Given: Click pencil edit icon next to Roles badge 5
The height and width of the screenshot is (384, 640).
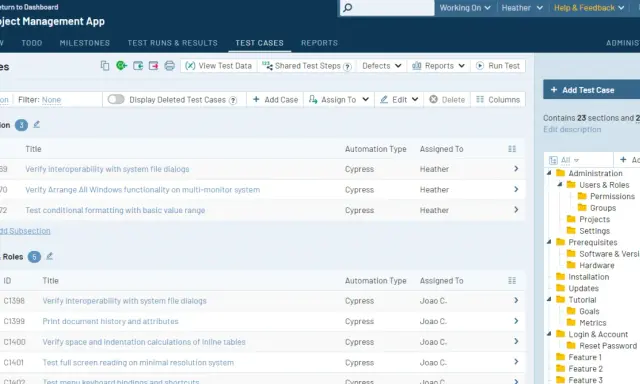Looking at the screenshot, I should click(x=50, y=256).
